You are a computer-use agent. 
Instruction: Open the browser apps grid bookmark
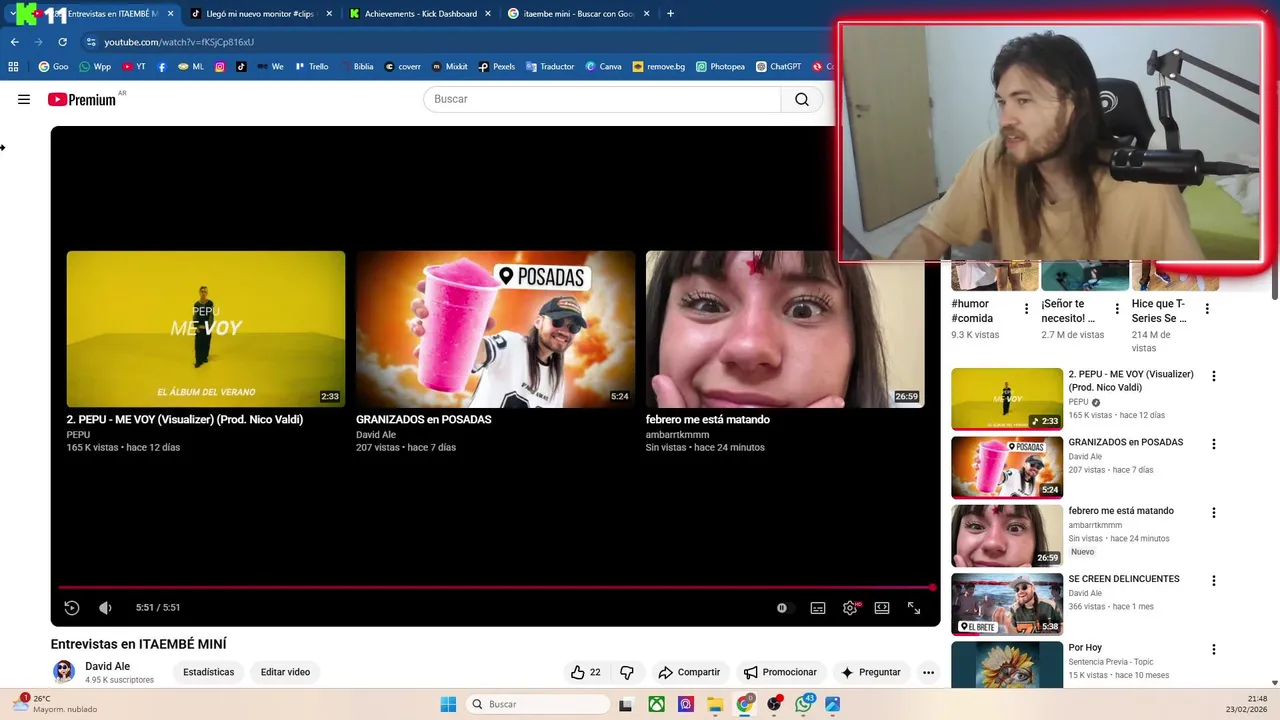[13, 67]
